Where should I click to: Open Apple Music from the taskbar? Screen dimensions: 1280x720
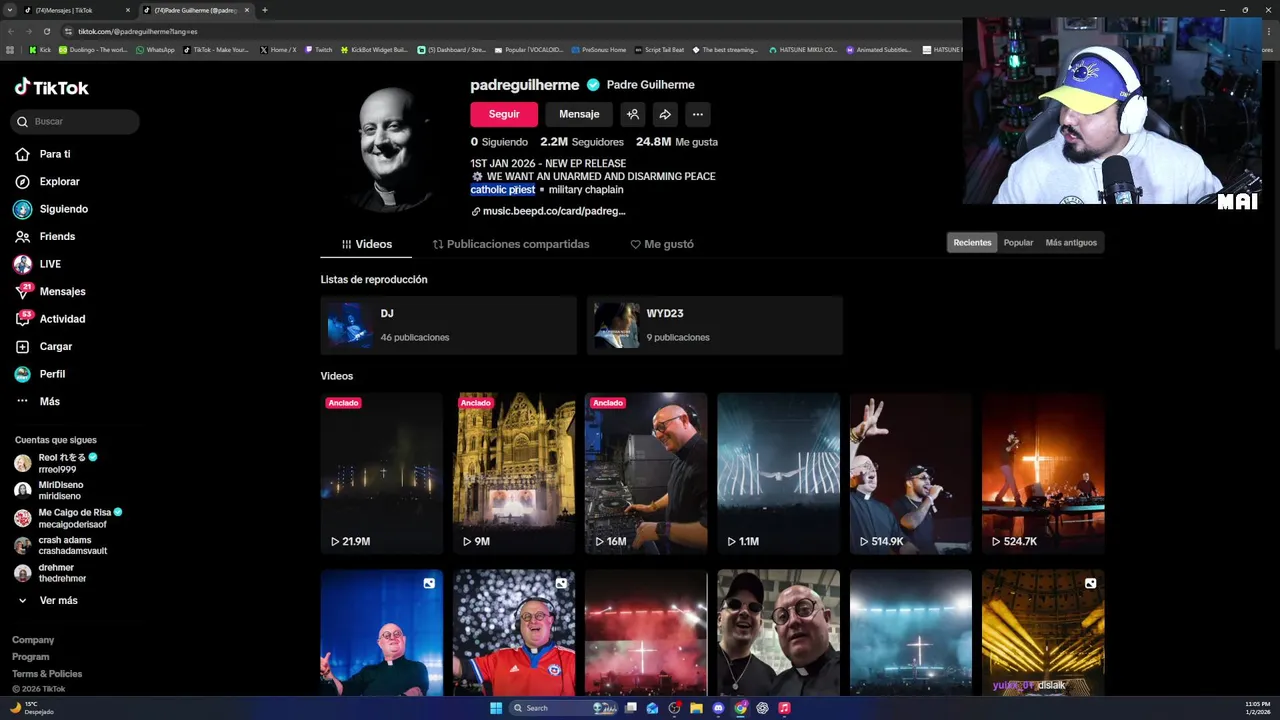(x=784, y=708)
